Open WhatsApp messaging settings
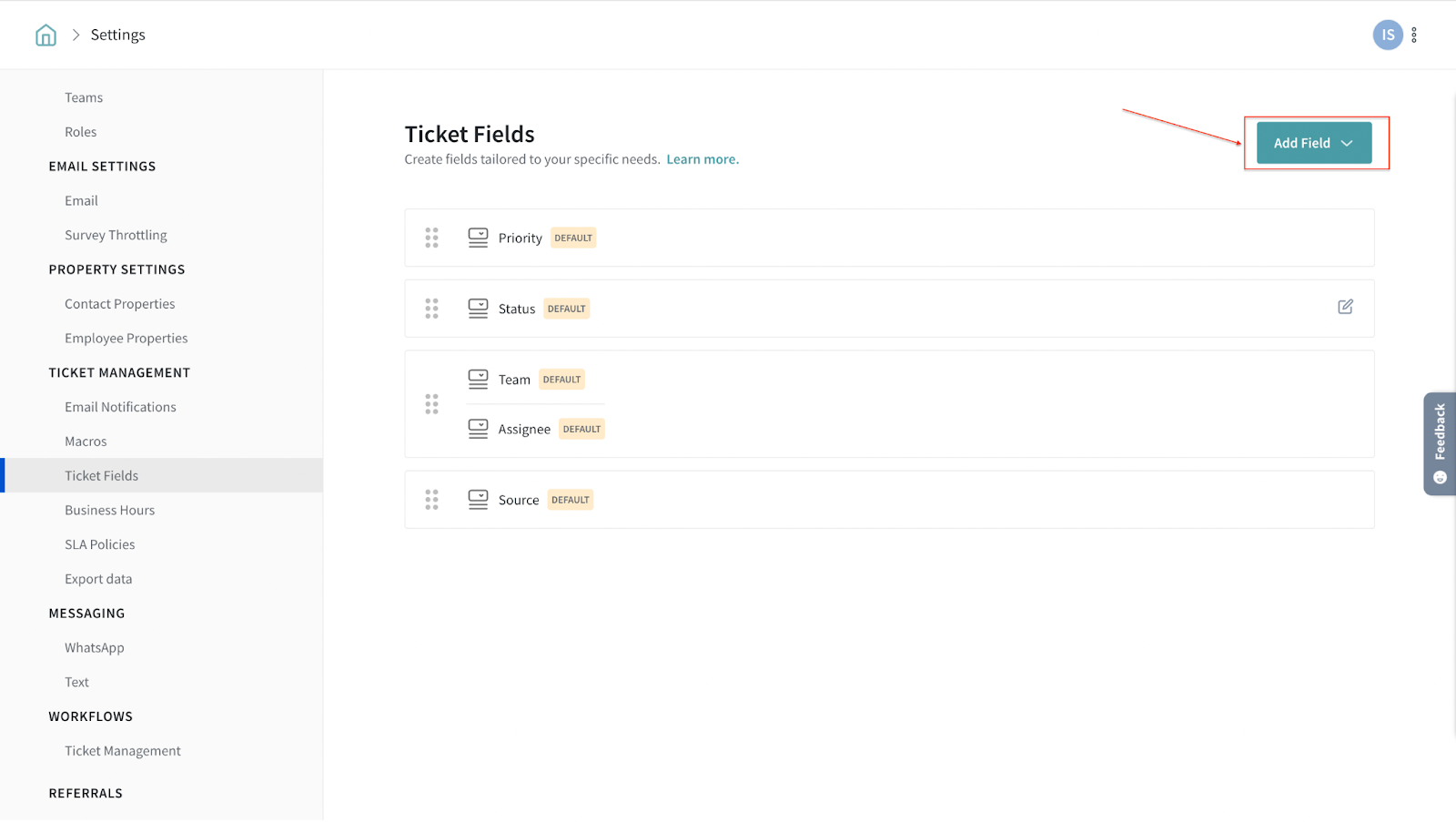This screenshot has width=1456, height=822. tap(94, 648)
